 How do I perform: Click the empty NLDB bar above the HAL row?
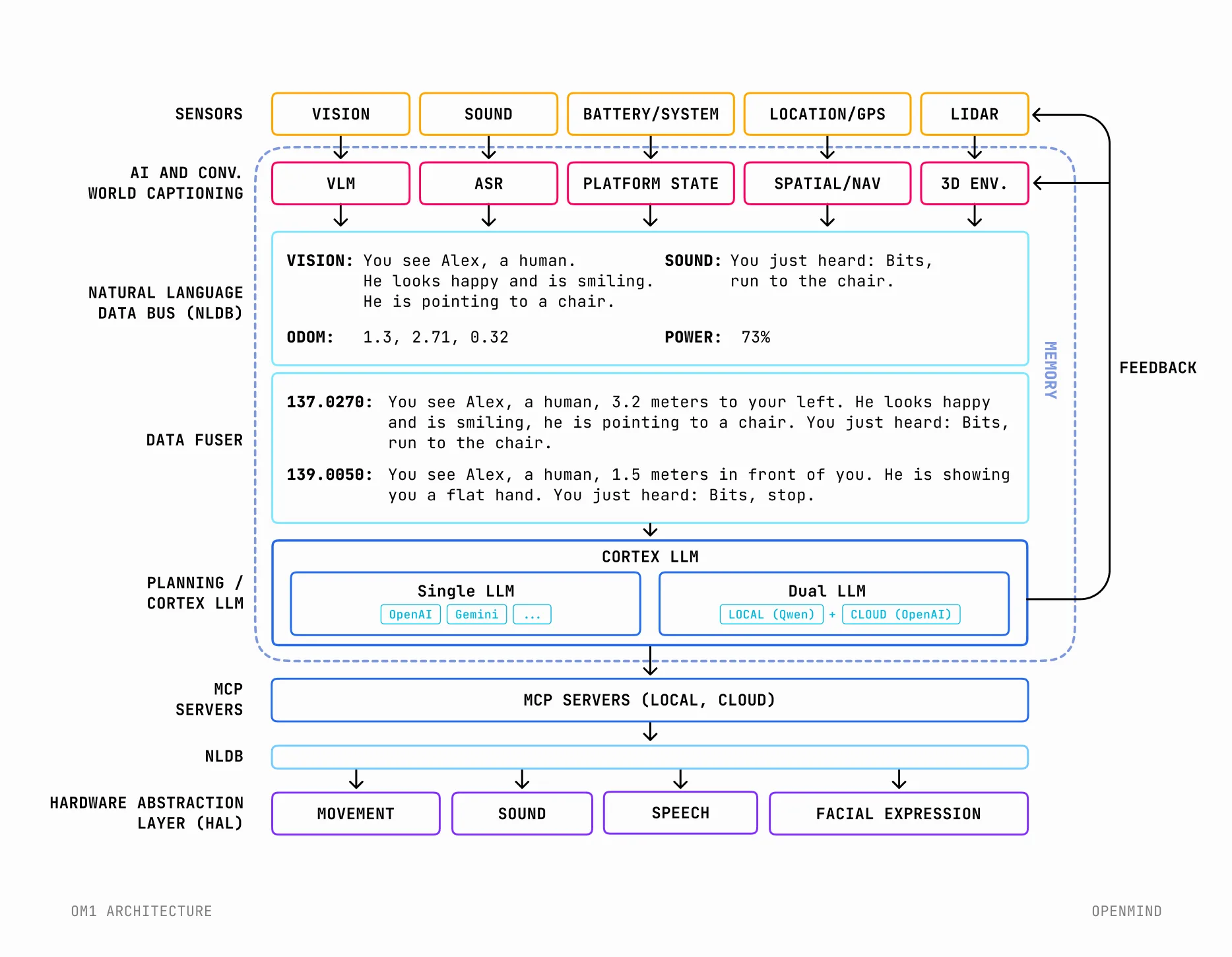(650, 757)
